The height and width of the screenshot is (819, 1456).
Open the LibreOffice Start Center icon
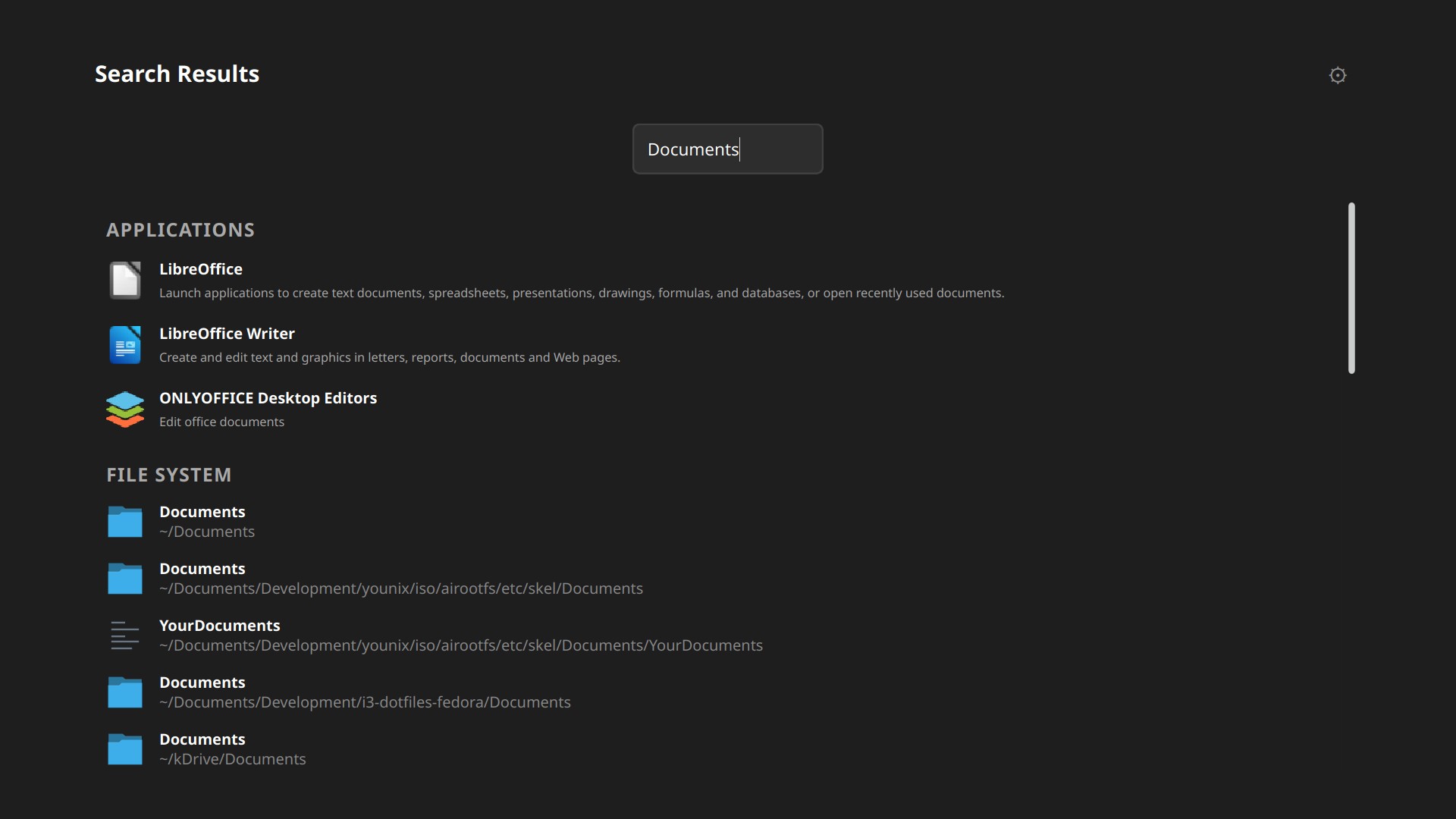click(x=125, y=281)
